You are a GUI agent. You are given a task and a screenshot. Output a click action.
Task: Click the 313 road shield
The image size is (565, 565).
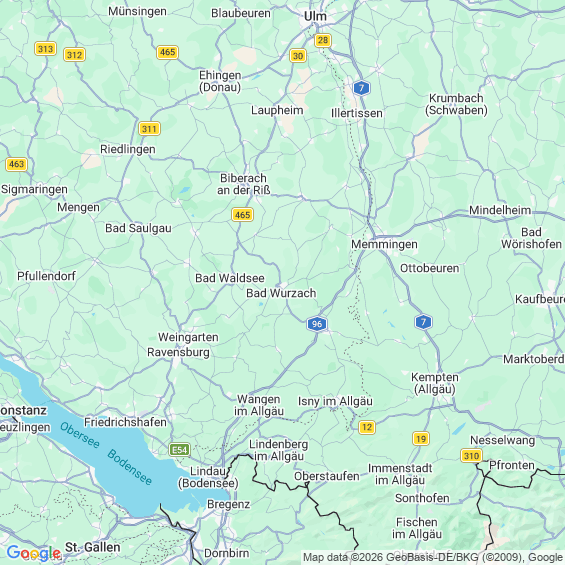pyautogui.click(x=45, y=49)
